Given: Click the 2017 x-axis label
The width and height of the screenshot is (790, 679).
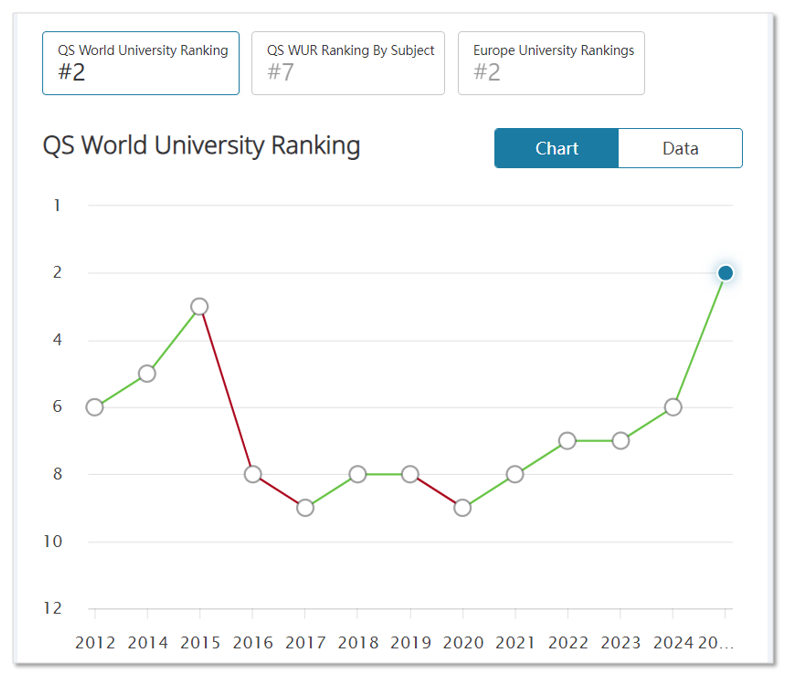Looking at the screenshot, I should pos(305,643).
